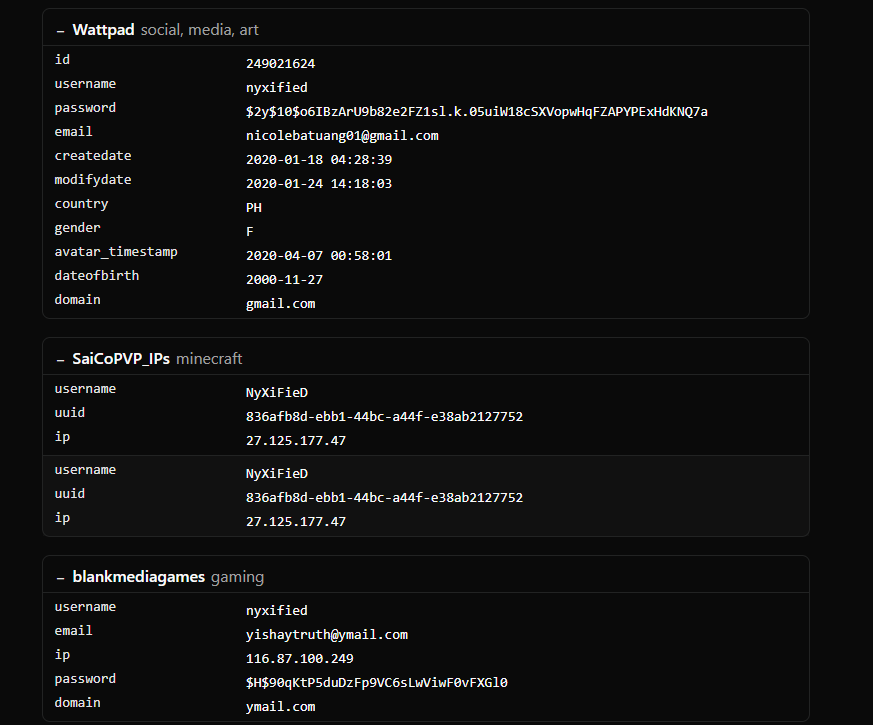Click the blankmediagames 'domain' field label
873x725 pixels.
pyautogui.click(x=77, y=703)
